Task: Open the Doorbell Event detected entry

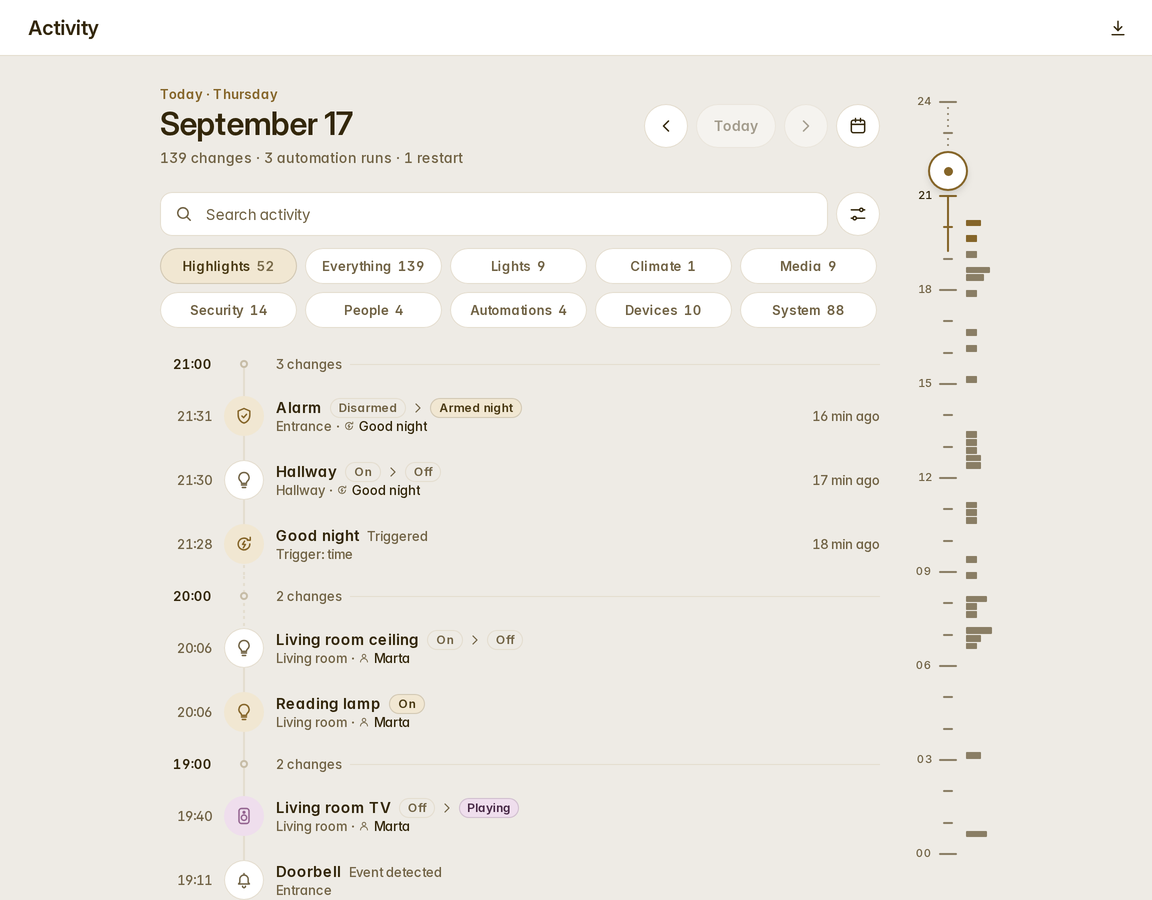Action: (x=520, y=880)
